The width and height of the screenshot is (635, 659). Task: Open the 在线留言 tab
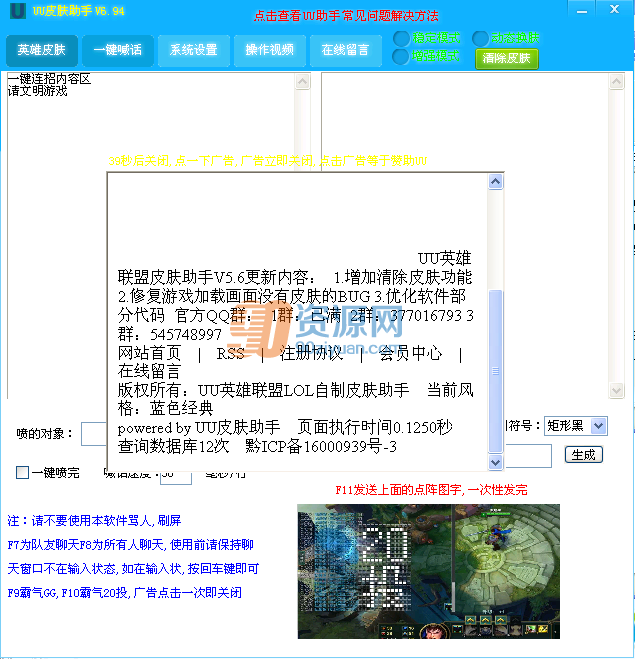click(x=345, y=50)
